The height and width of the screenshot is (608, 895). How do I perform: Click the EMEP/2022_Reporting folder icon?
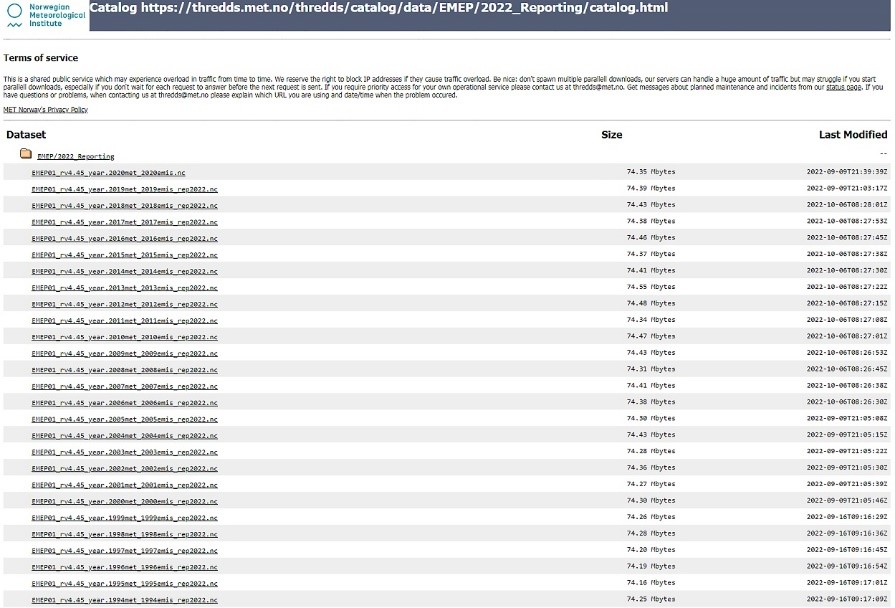(26, 155)
